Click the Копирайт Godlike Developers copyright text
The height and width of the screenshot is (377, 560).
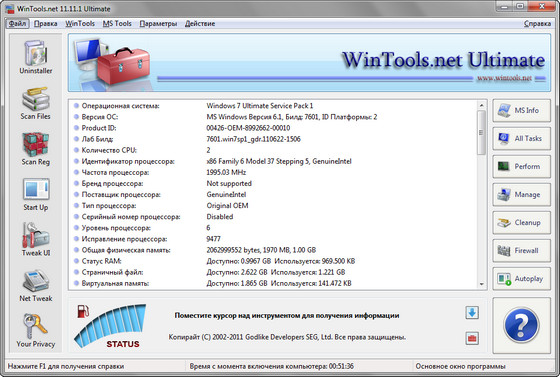287,337
